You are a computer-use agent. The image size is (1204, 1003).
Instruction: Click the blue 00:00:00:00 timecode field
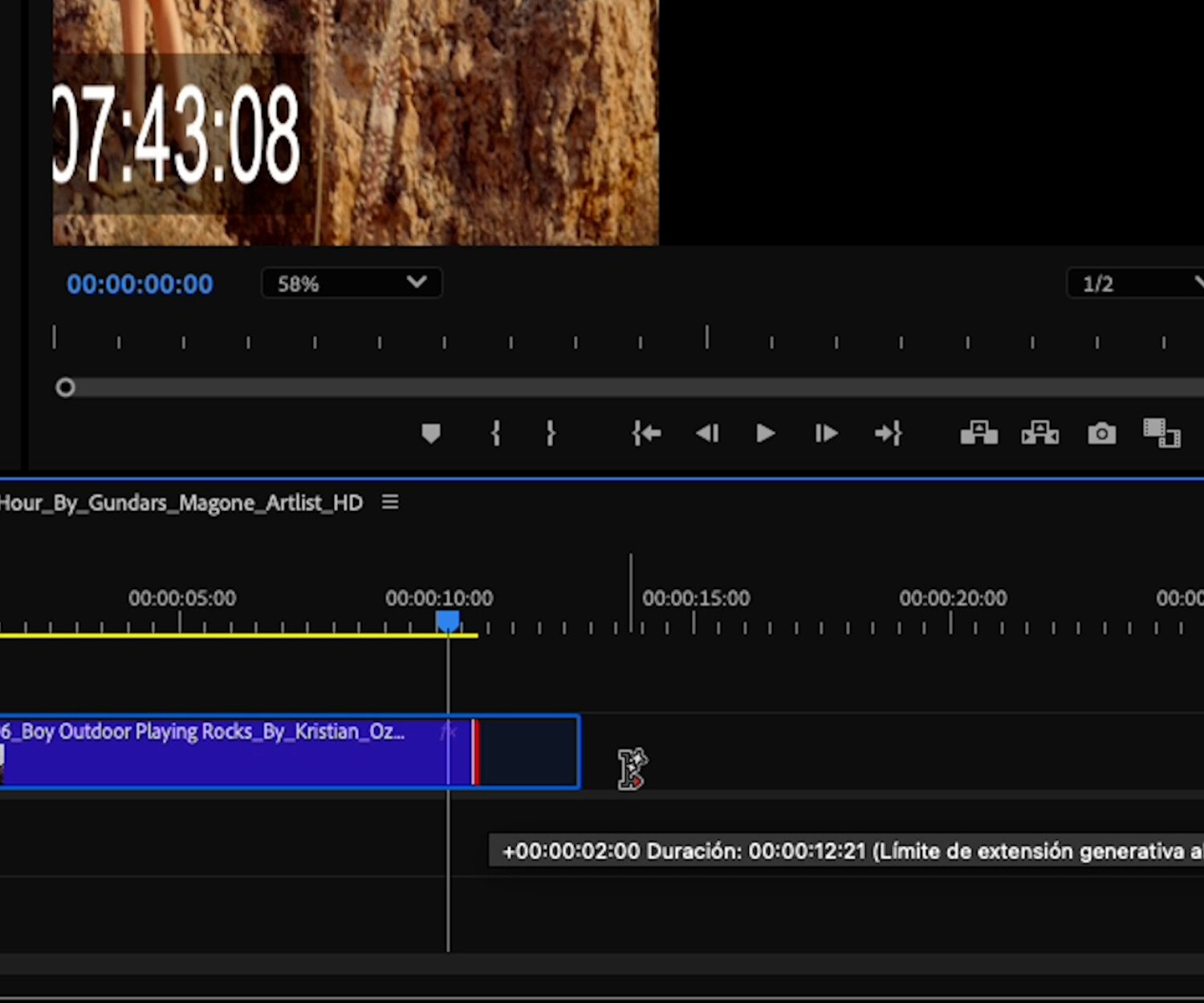pyautogui.click(x=139, y=283)
